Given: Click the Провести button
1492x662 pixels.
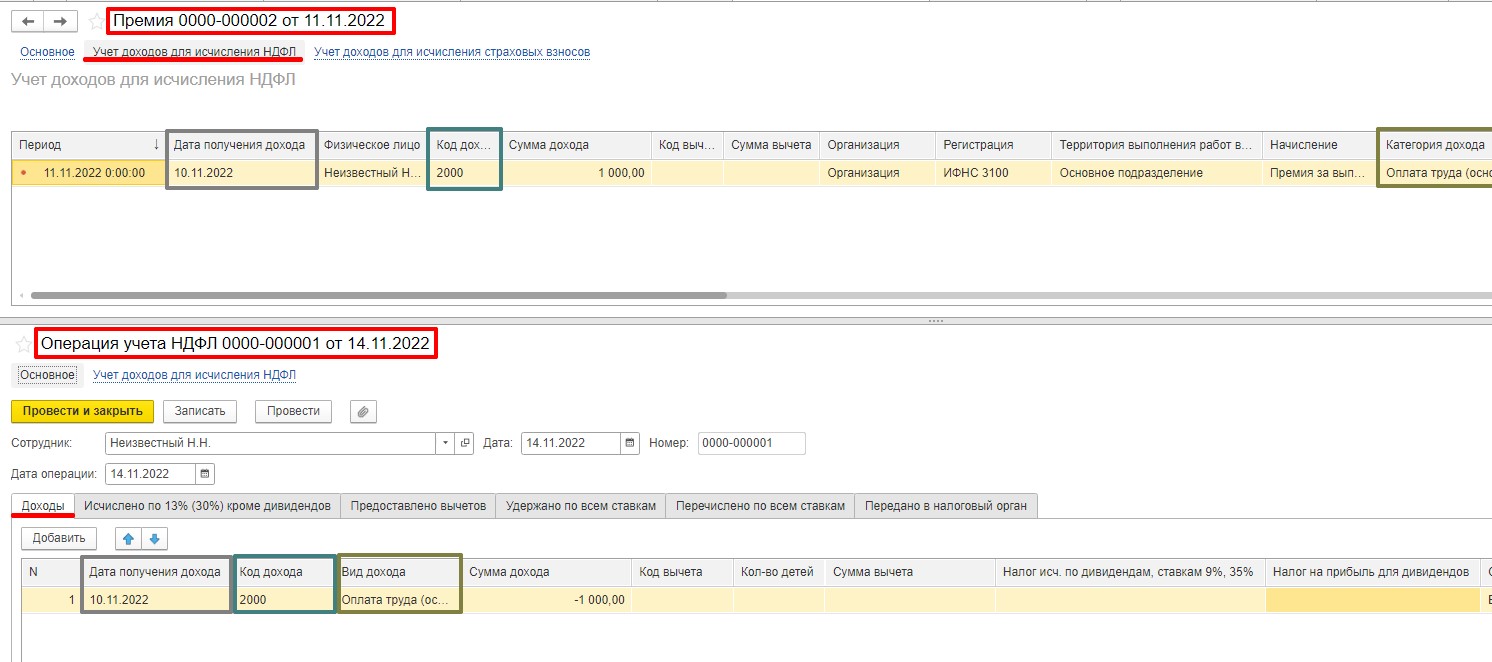Looking at the screenshot, I should pyautogui.click(x=293, y=411).
